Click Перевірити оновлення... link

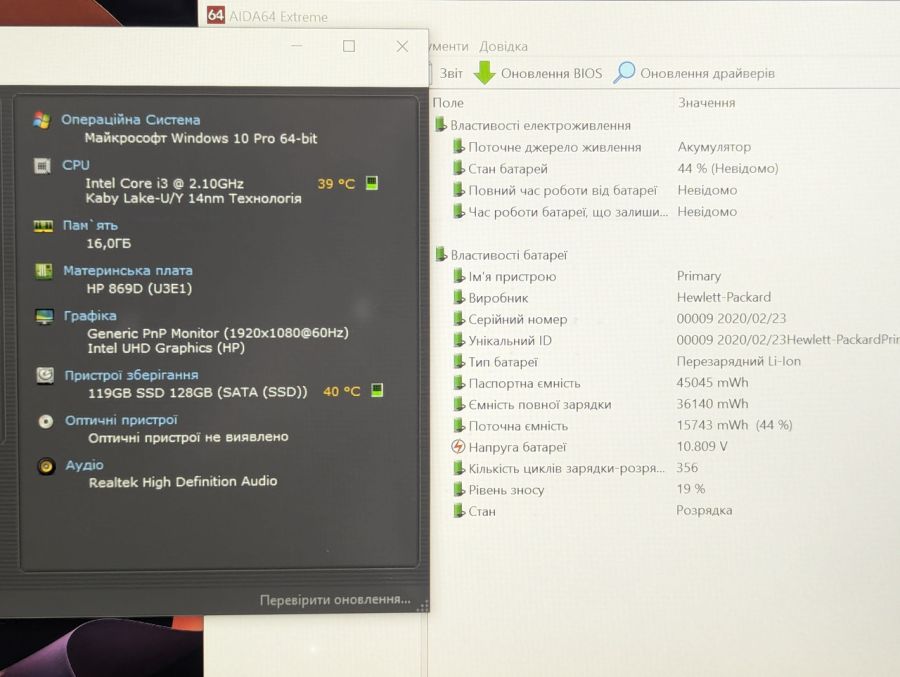(335, 599)
